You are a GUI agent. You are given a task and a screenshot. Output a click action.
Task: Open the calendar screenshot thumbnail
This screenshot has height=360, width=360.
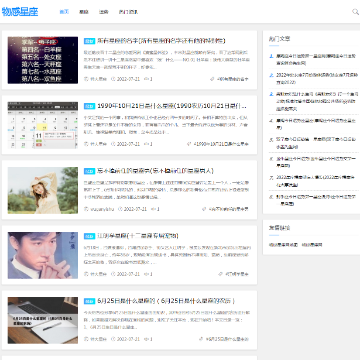pyautogui.click(x=43, y=125)
